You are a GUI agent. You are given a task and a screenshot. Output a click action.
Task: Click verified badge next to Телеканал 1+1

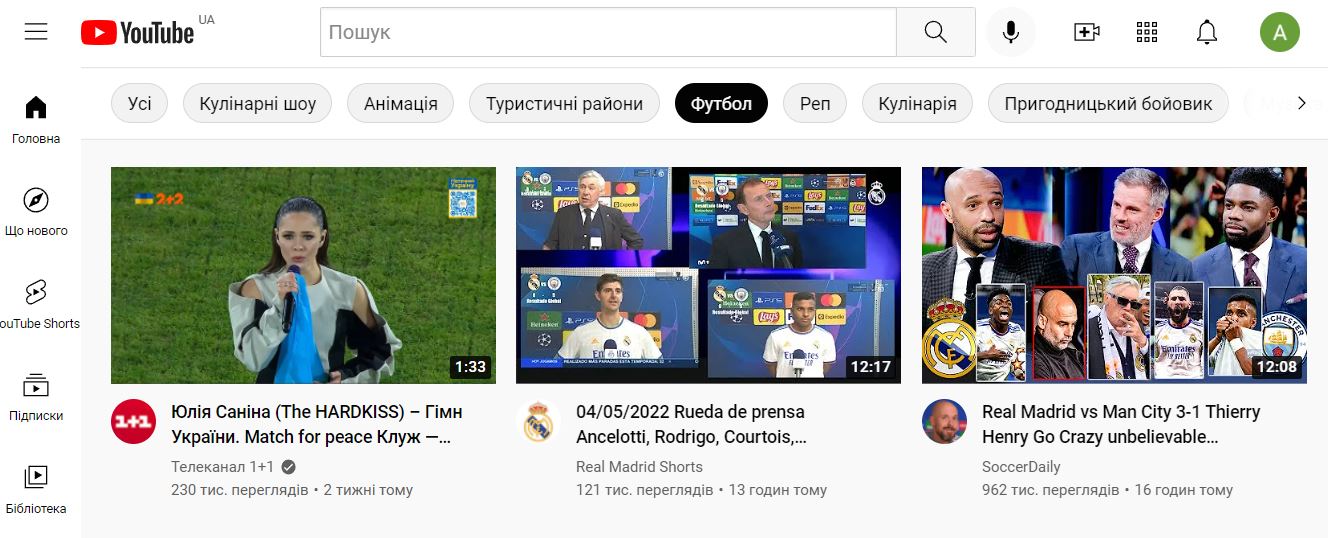tap(288, 467)
